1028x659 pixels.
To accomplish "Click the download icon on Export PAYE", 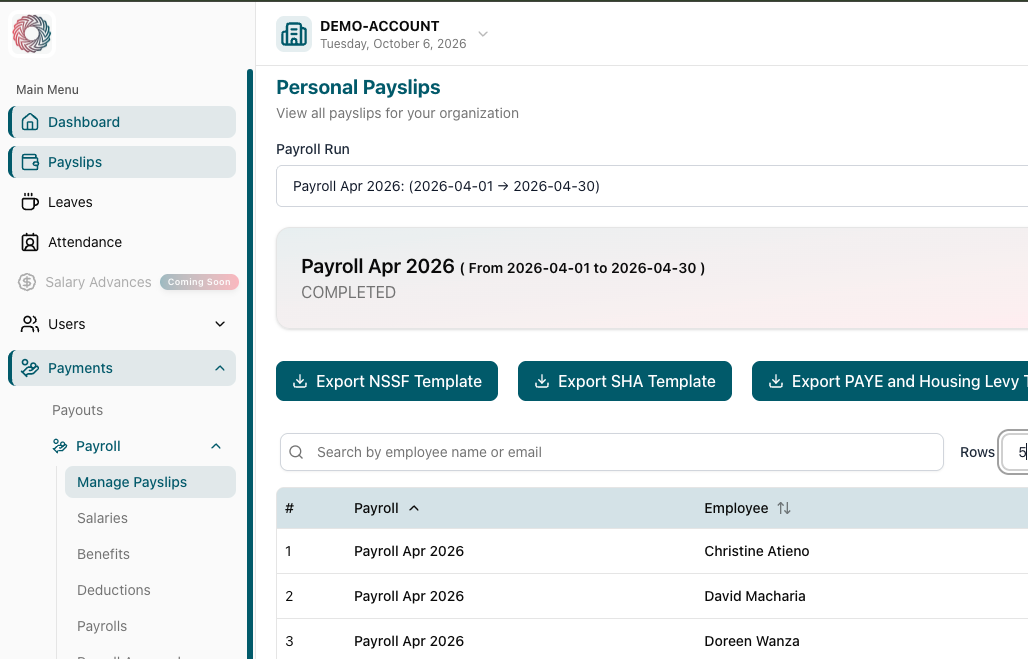I will pyautogui.click(x=776, y=381).
